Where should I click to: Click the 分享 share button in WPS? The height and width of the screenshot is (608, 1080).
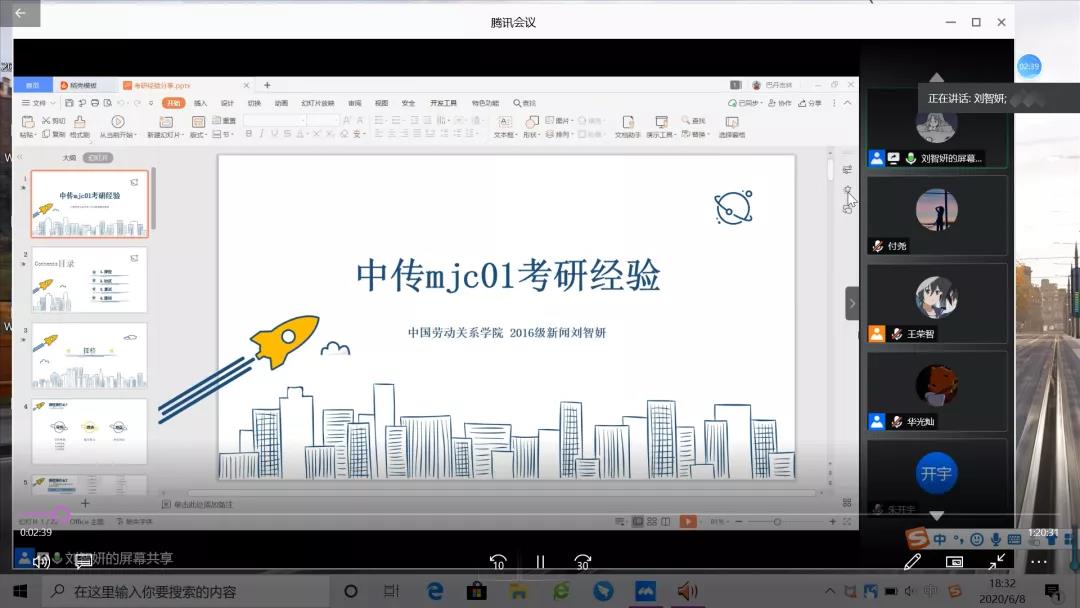[810, 103]
